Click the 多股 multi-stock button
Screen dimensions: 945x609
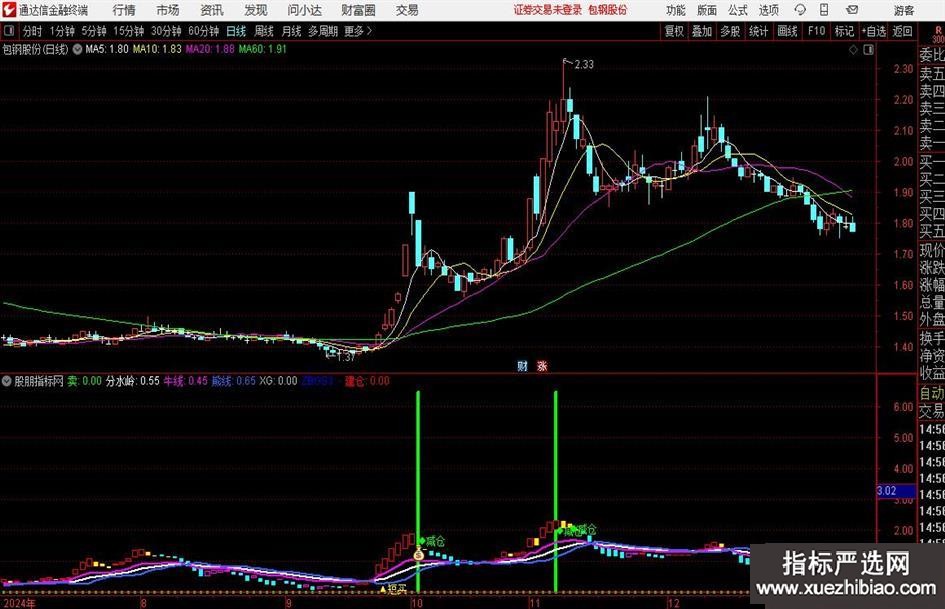tap(730, 31)
